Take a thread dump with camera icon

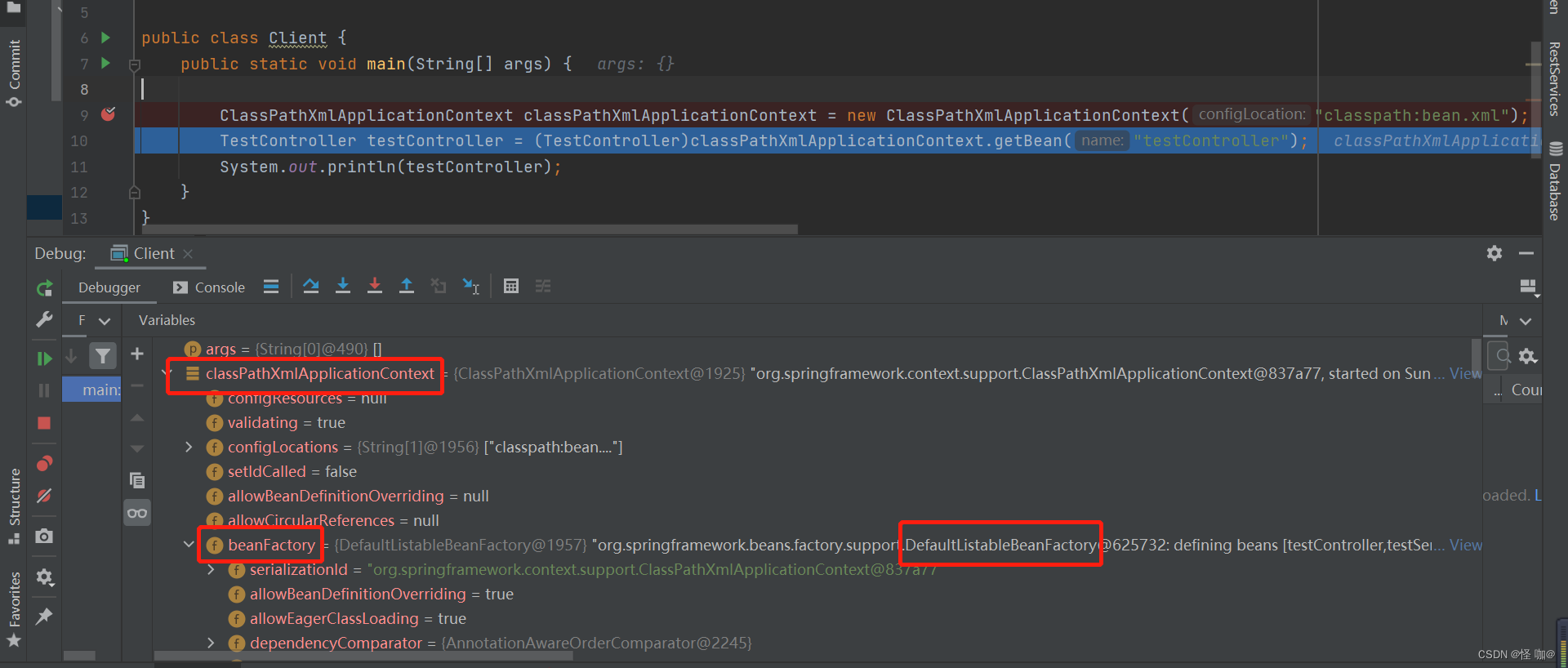pos(44,536)
